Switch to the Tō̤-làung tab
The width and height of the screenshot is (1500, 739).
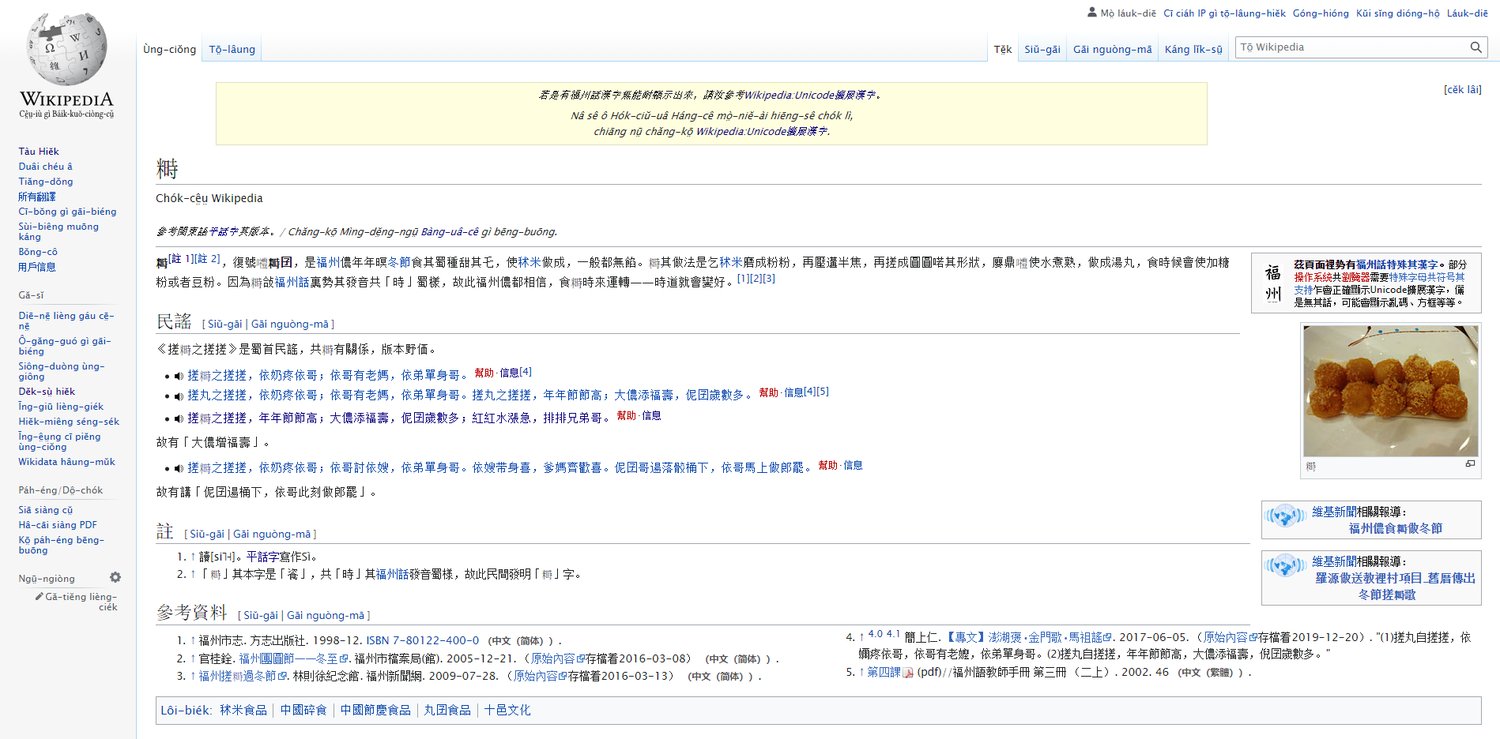[231, 47]
